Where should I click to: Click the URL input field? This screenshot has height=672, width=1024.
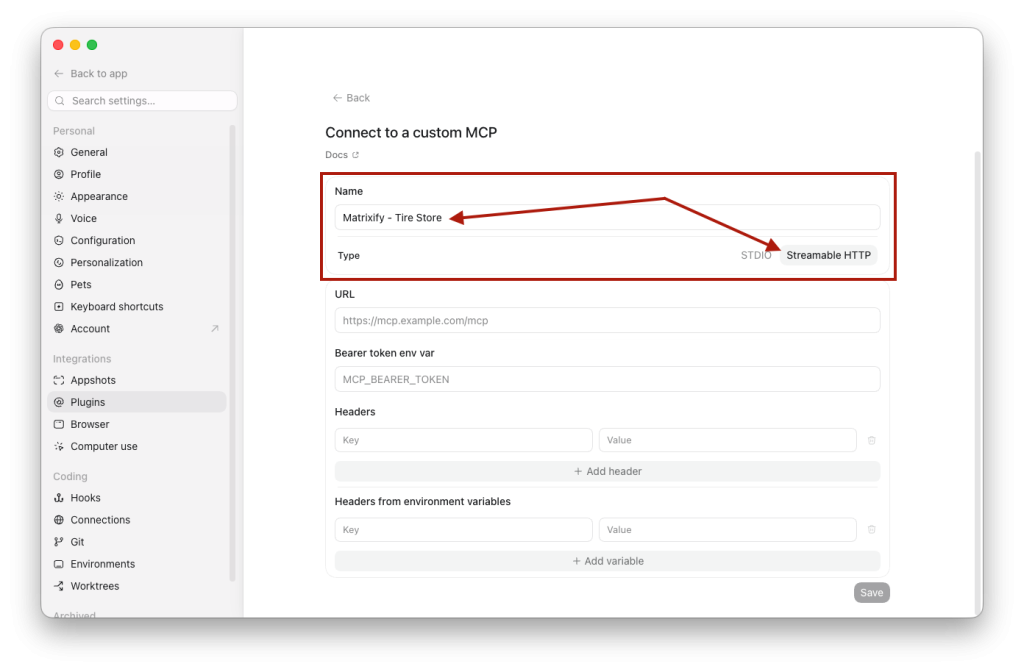coord(607,321)
